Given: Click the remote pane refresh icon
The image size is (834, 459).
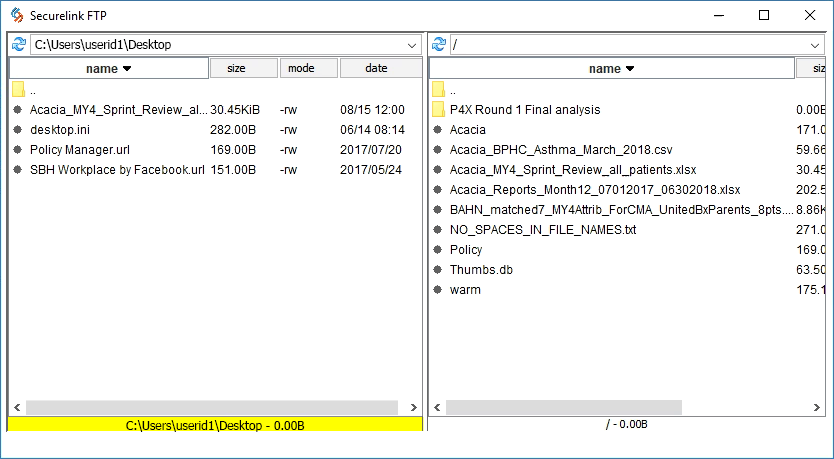Looking at the screenshot, I should point(438,44).
